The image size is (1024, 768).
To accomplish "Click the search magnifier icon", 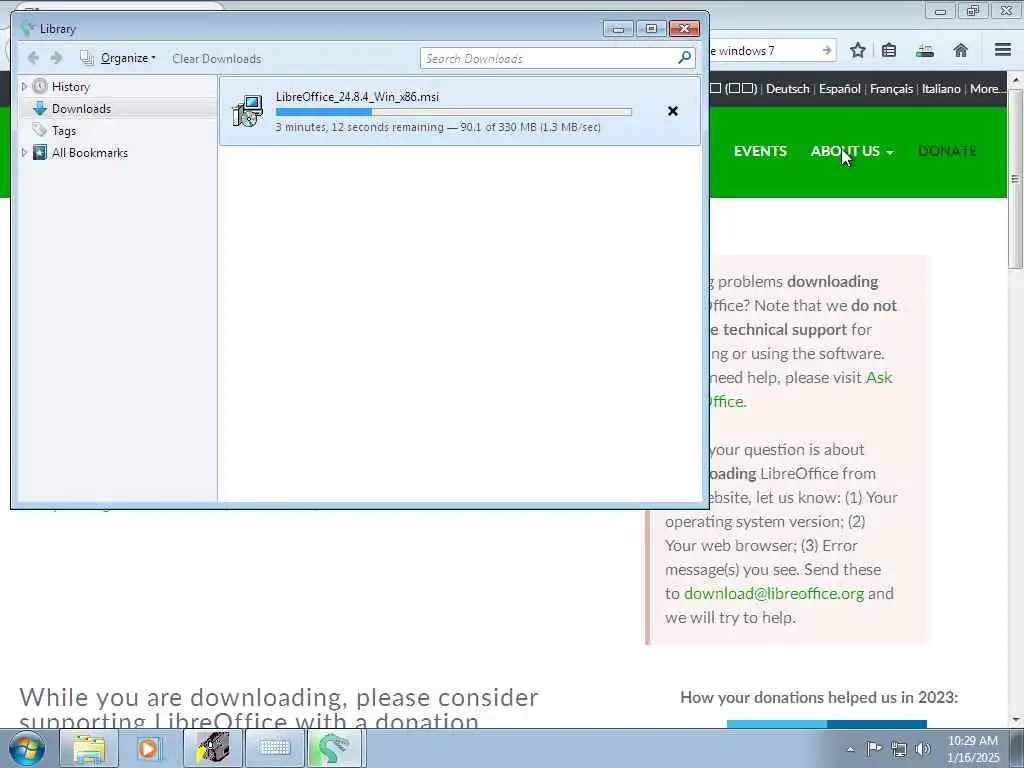I will click(x=684, y=57).
